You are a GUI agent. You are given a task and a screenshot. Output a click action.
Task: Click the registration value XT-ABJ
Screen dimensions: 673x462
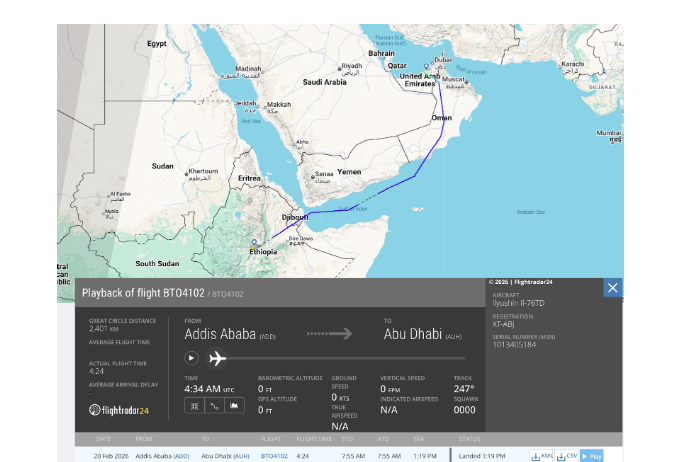503,324
